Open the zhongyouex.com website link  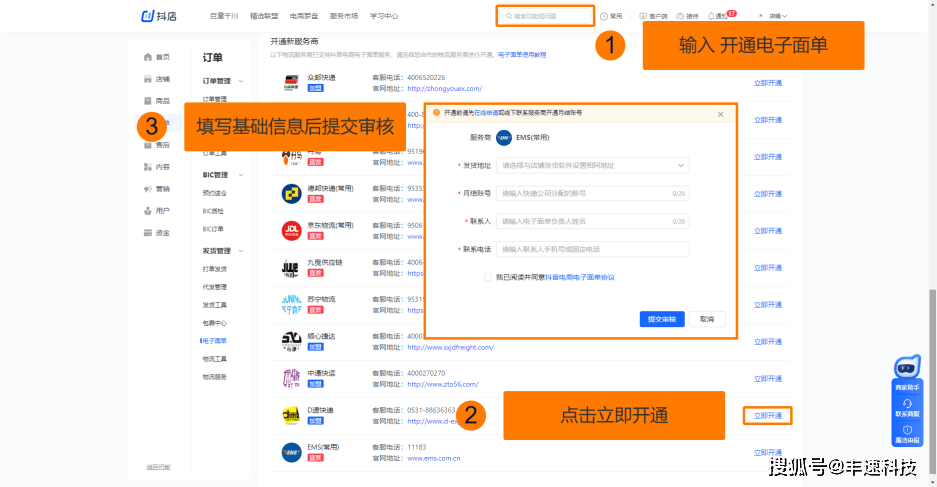tap(445, 88)
